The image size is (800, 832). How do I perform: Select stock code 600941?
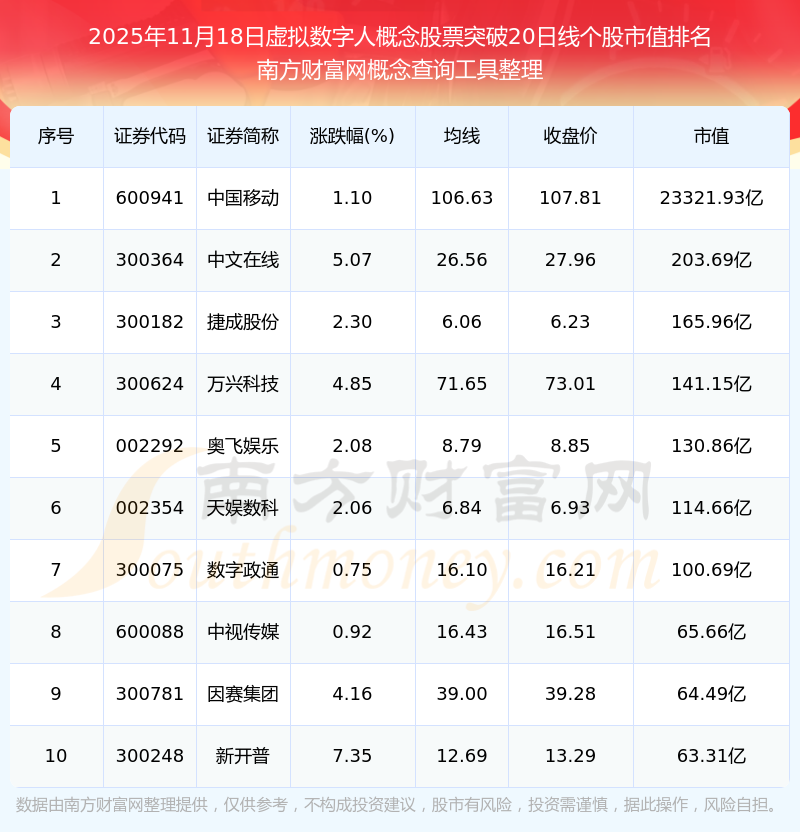pyautogui.click(x=150, y=198)
